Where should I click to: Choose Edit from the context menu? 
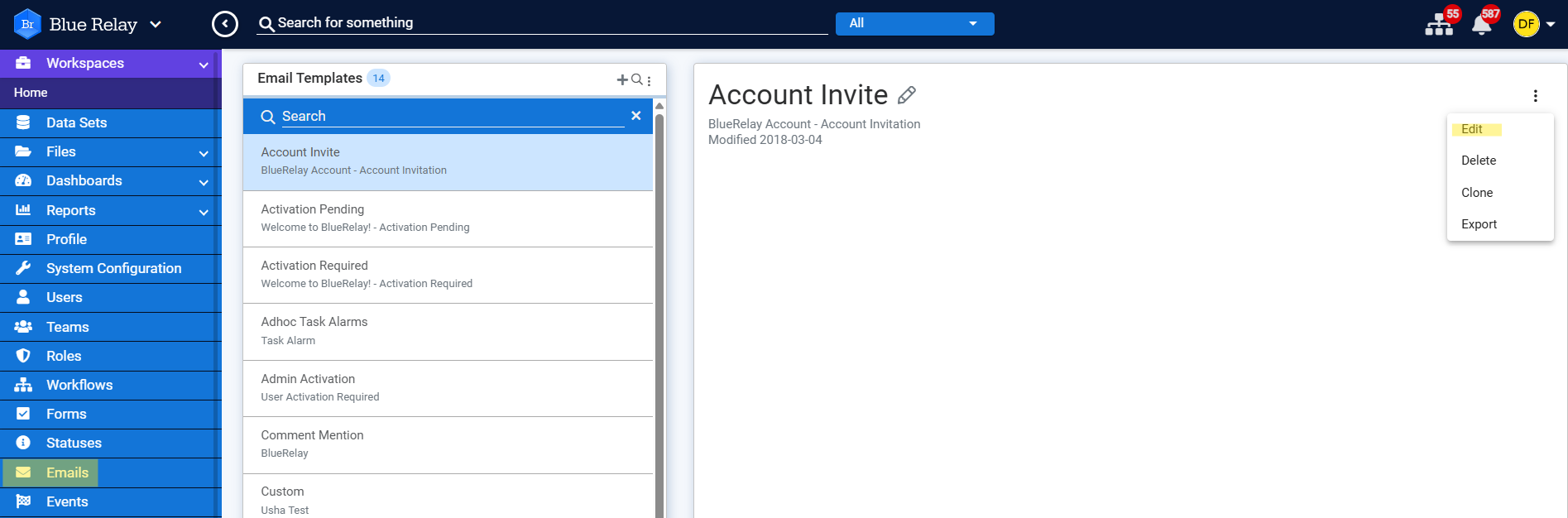click(x=1471, y=129)
